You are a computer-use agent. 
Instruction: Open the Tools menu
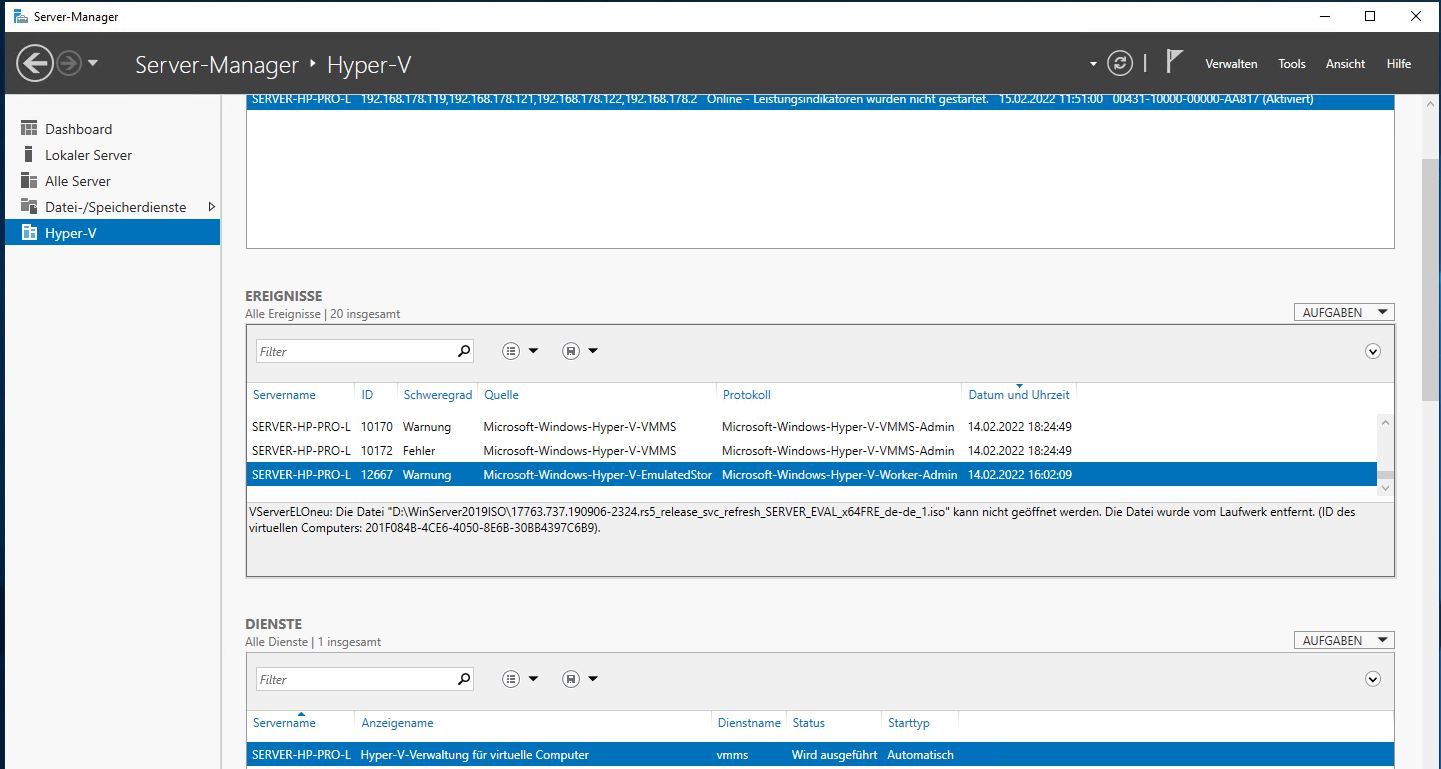pos(1291,63)
